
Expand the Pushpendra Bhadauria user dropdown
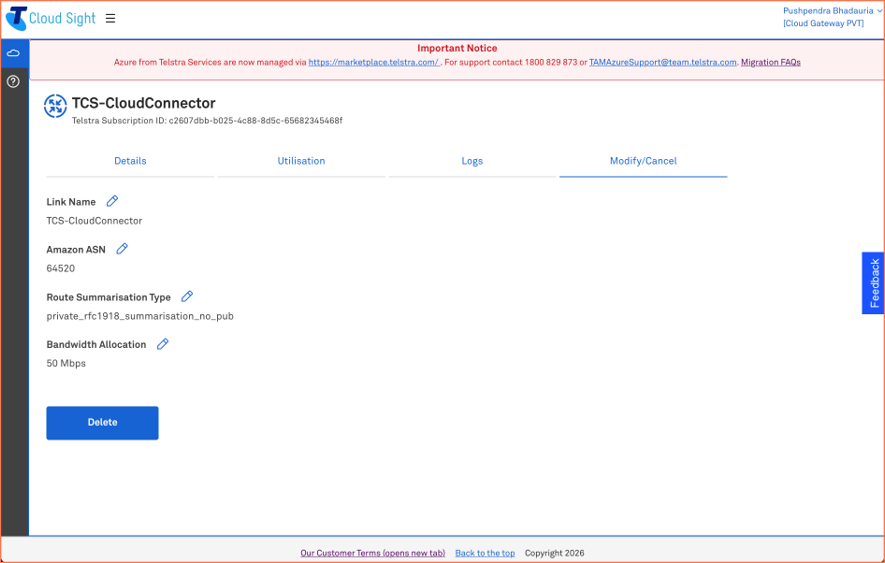pos(832,11)
